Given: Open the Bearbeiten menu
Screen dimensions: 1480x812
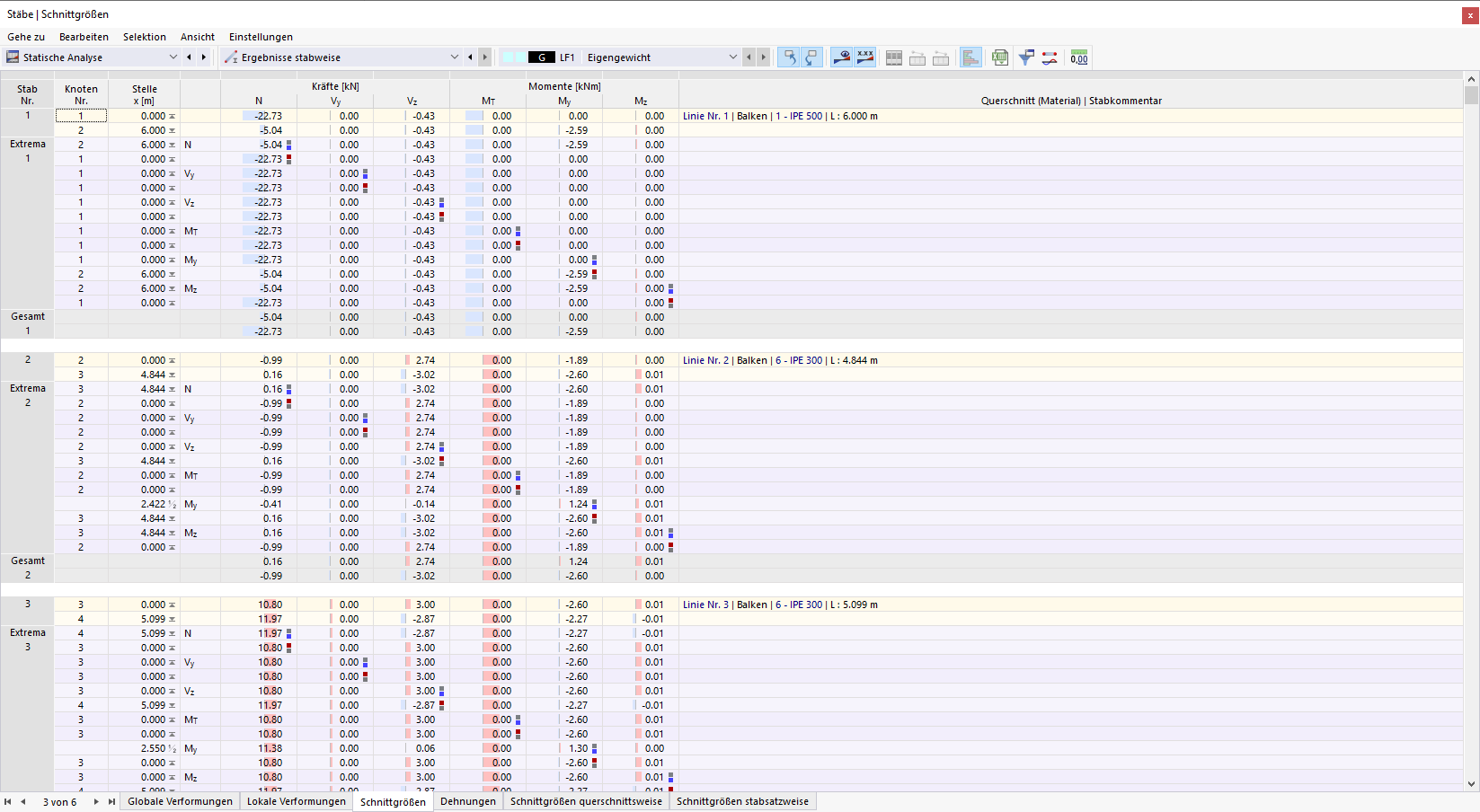Looking at the screenshot, I should pyautogui.click(x=84, y=37).
